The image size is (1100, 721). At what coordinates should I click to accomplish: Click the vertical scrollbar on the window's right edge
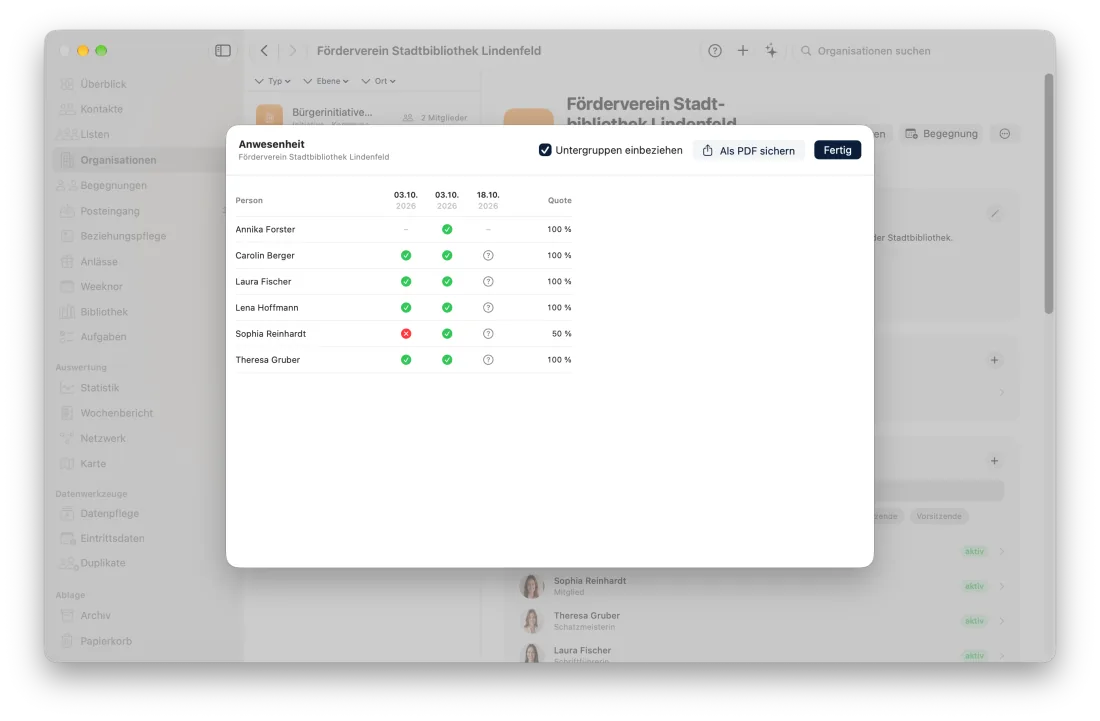click(1049, 194)
